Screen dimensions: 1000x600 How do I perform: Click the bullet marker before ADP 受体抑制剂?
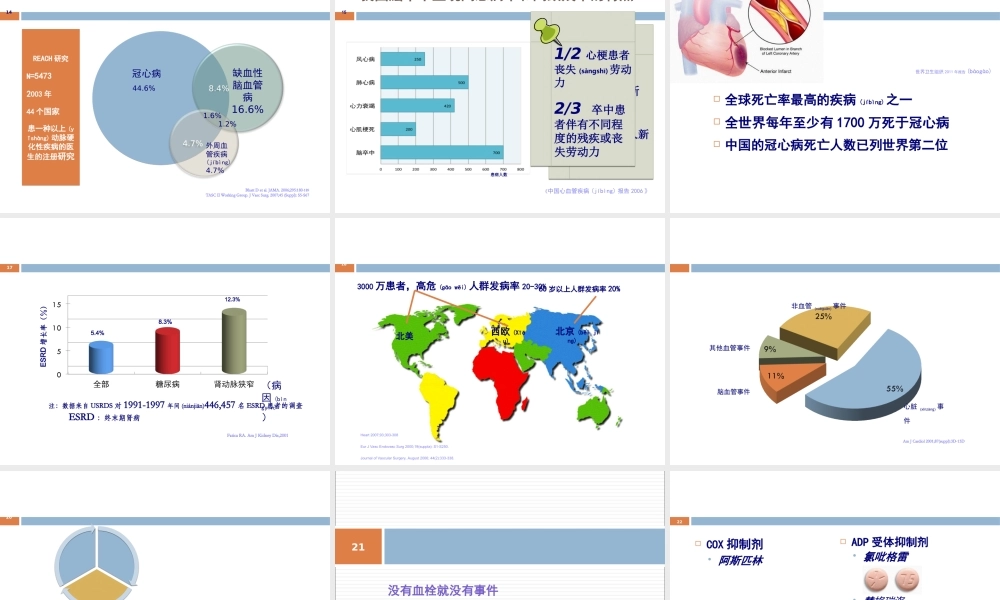tap(840, 543)
